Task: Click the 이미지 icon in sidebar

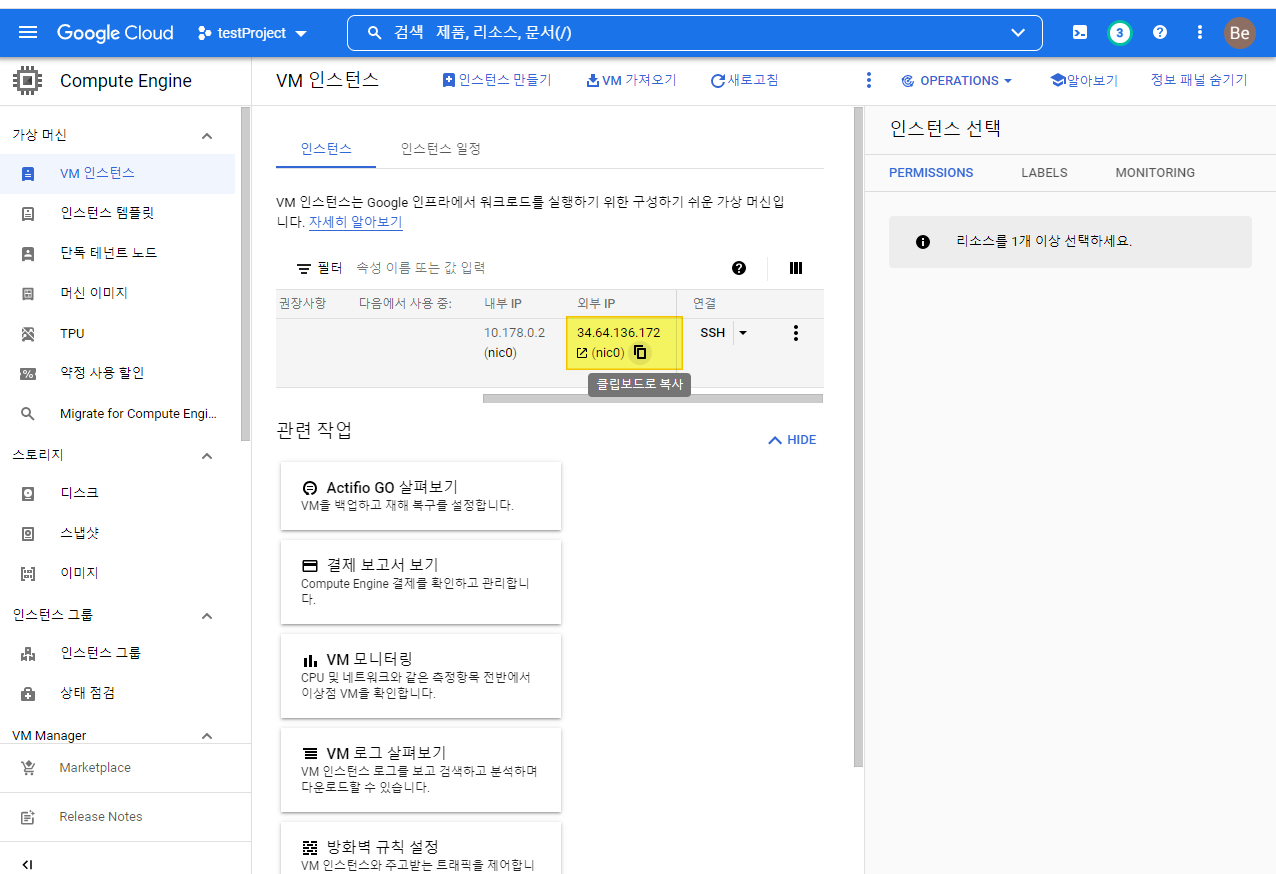Action: pos(28,573)
